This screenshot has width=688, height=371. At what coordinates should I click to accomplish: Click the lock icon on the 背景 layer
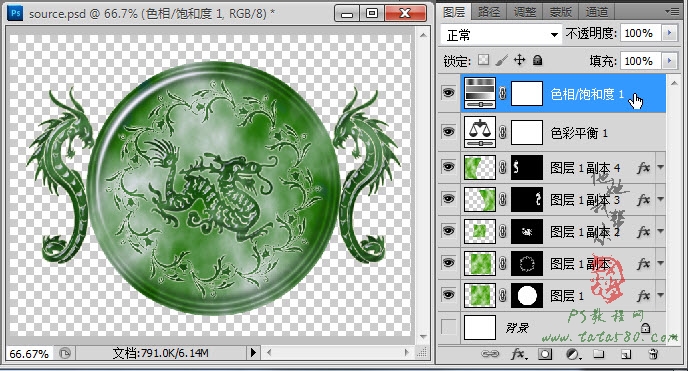(x=645, y=328)
